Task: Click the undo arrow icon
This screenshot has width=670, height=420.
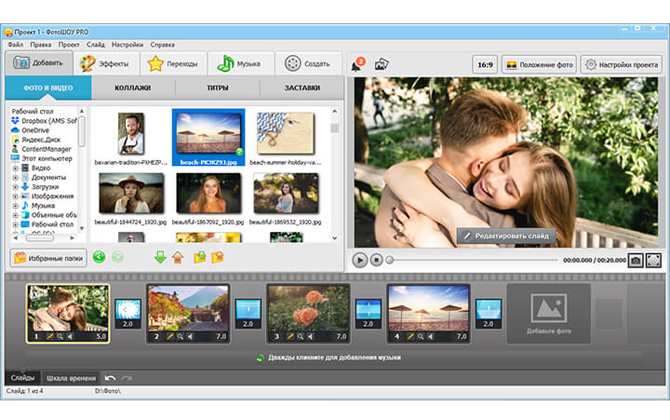Action: (x=110, y=378)
